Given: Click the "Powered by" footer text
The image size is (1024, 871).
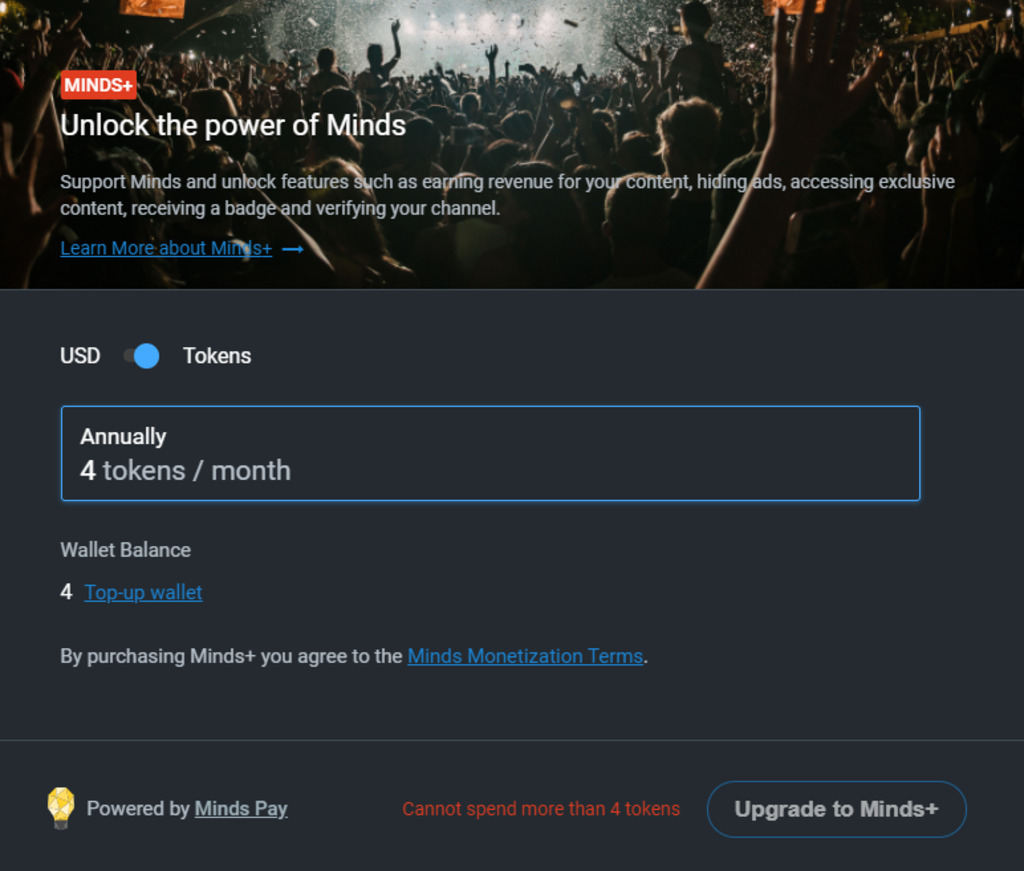Looking at the screenshot, I should (x=138, y=808).
